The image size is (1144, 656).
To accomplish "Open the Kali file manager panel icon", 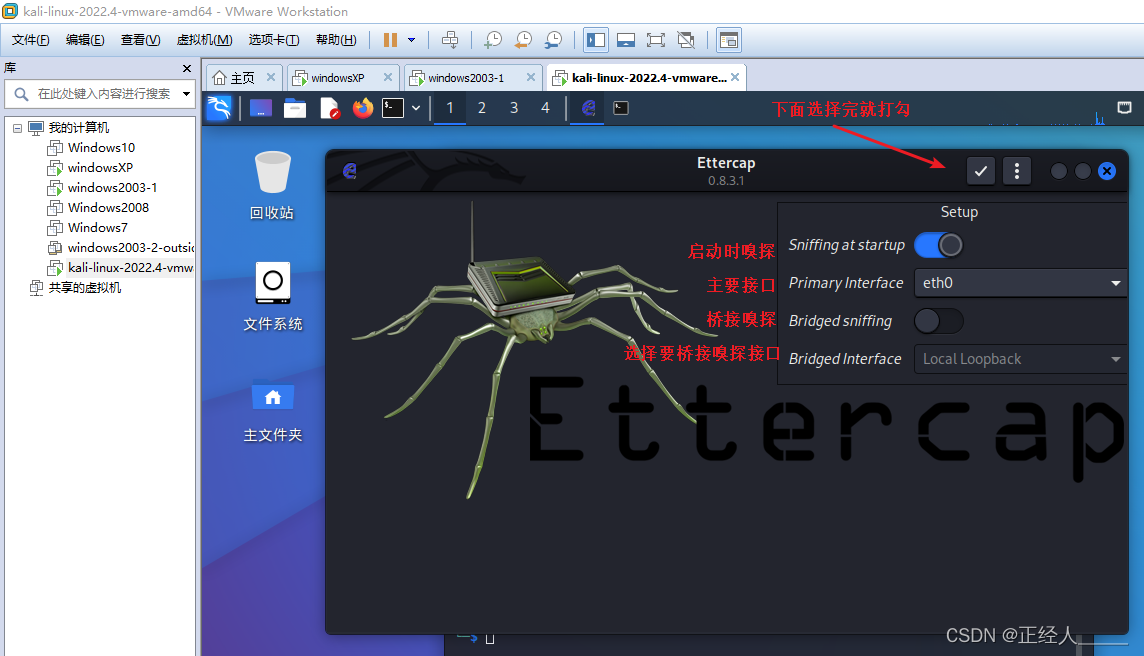I will [x=295, y=108].
